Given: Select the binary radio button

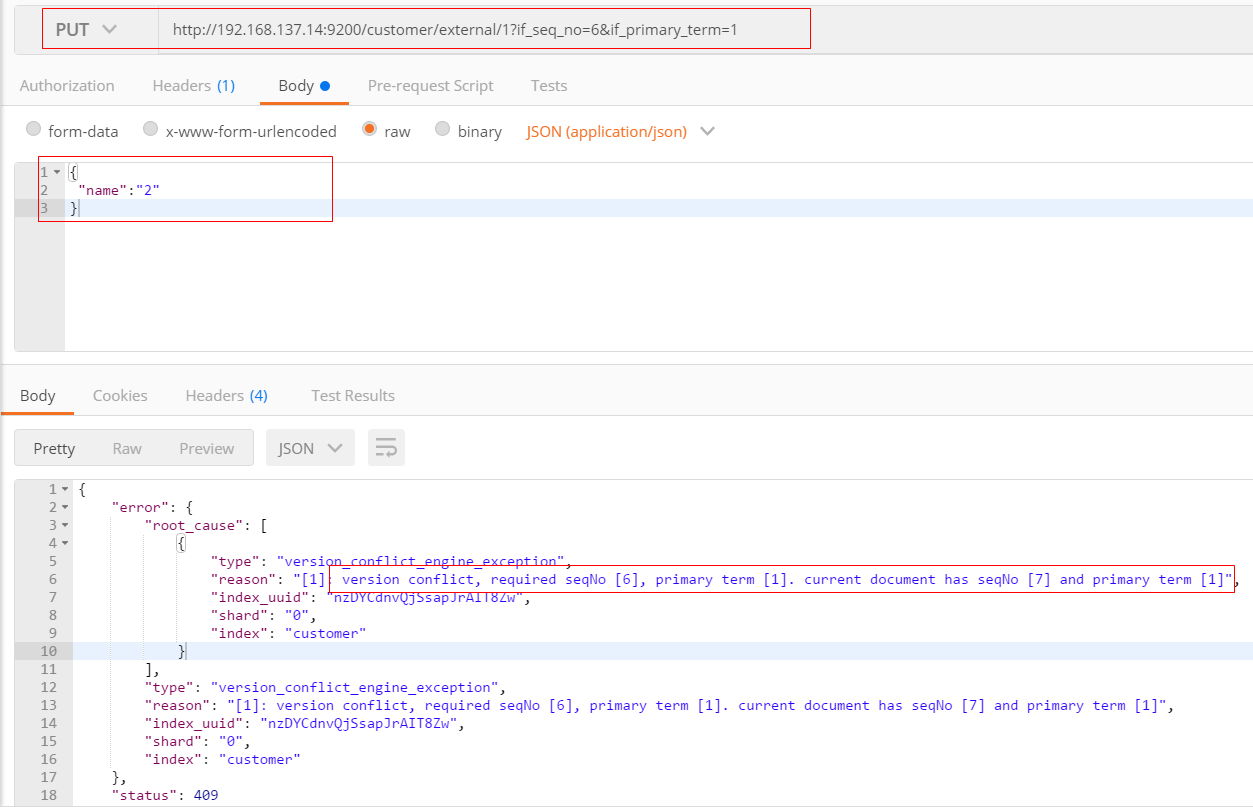Looking at the screenshot, I should (x=443, y=130).
